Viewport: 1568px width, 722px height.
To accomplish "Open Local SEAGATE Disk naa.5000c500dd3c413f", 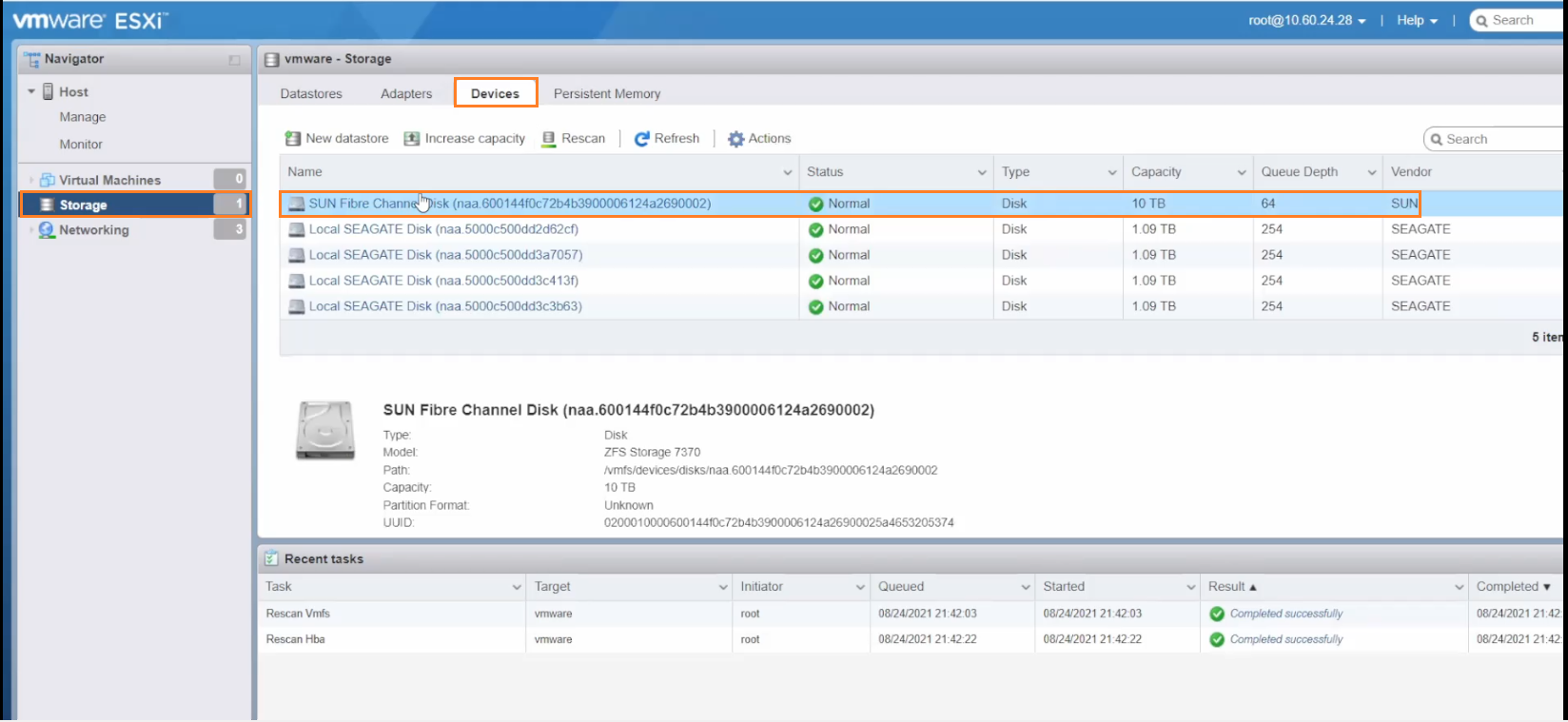I will click(443, 281).
